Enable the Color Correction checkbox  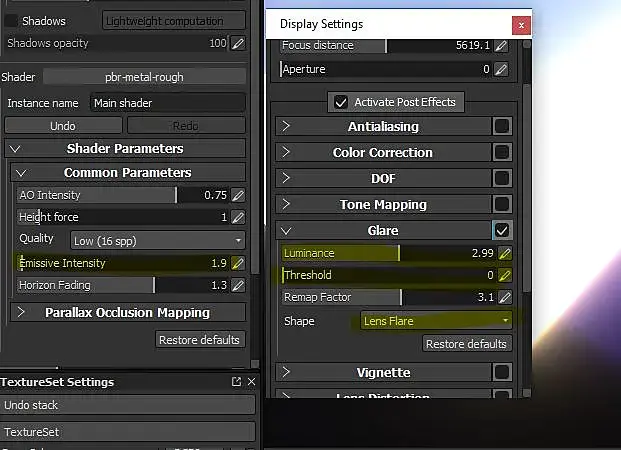coord(502,152)
